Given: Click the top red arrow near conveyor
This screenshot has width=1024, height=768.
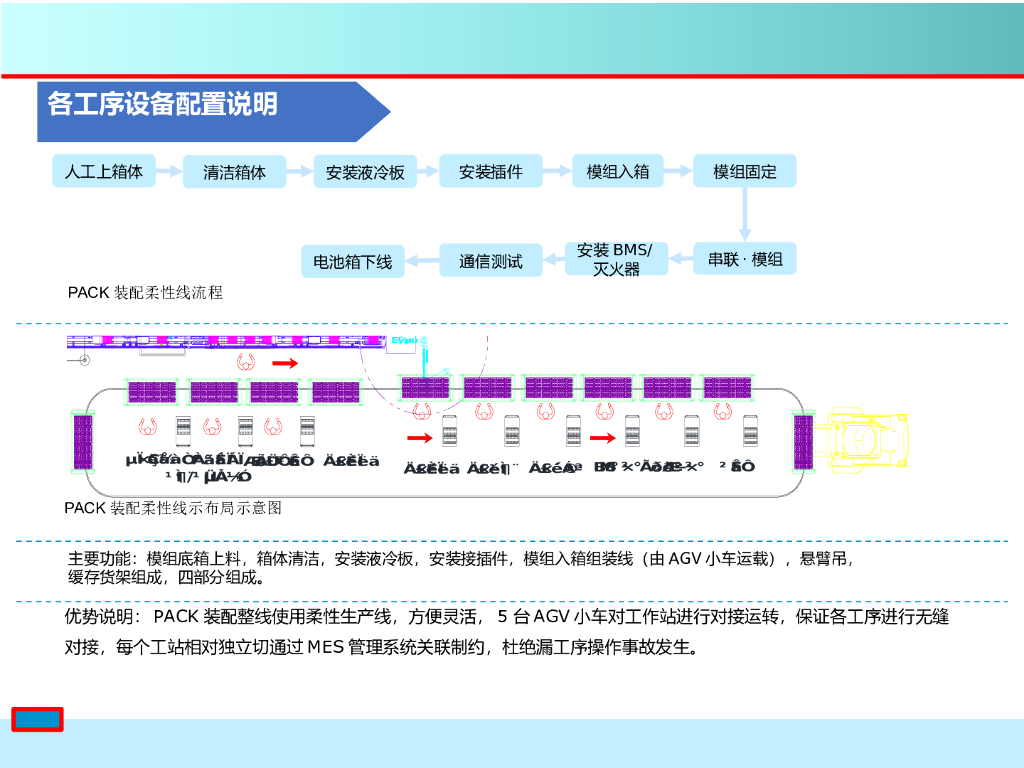Looking at the screenshot, I should coord(285,363).
